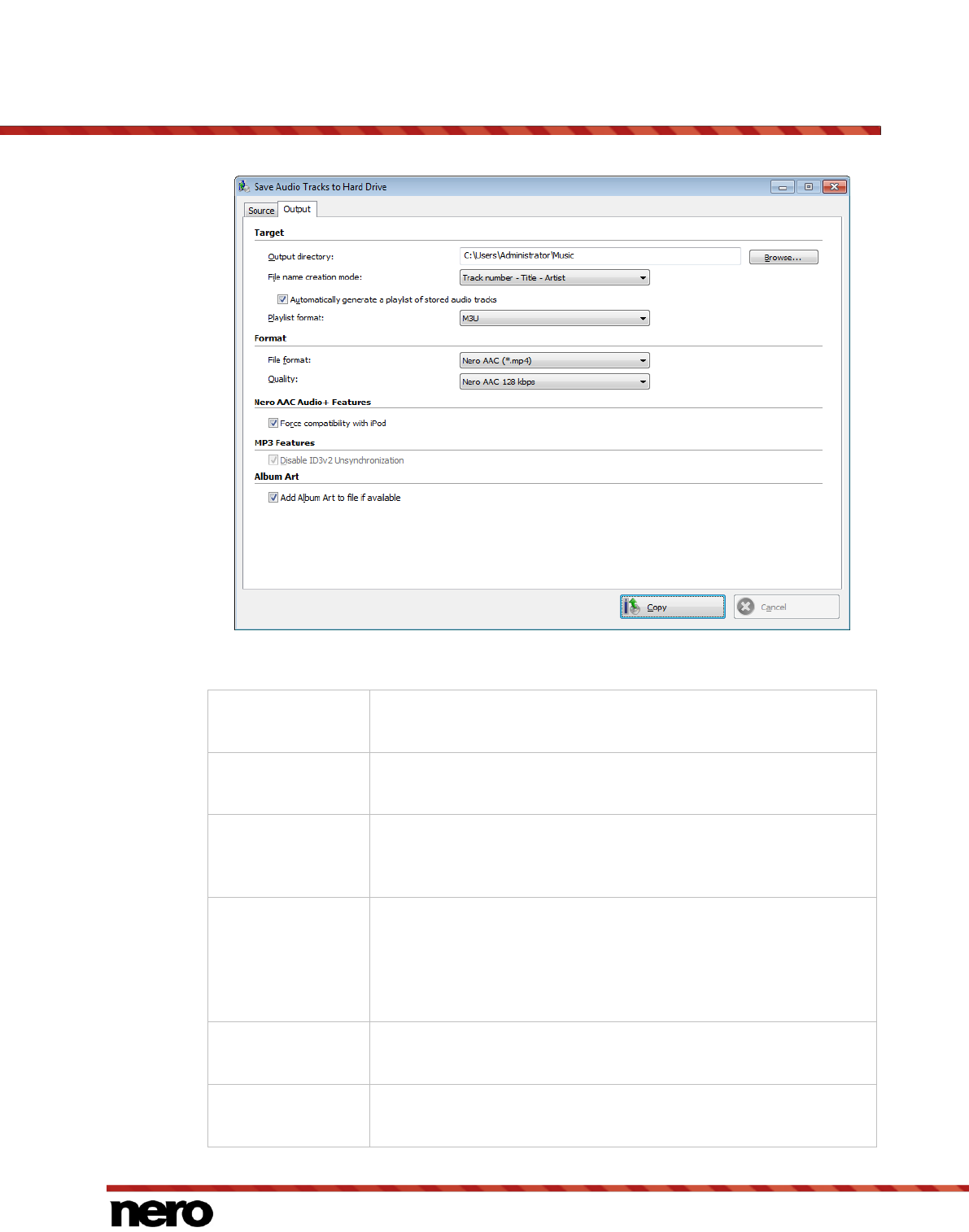Image resolution: width=969 pixels, height=1232 pixels.
Task: Toggle automatic playlist generation checkbox
Action: point(282,299)
